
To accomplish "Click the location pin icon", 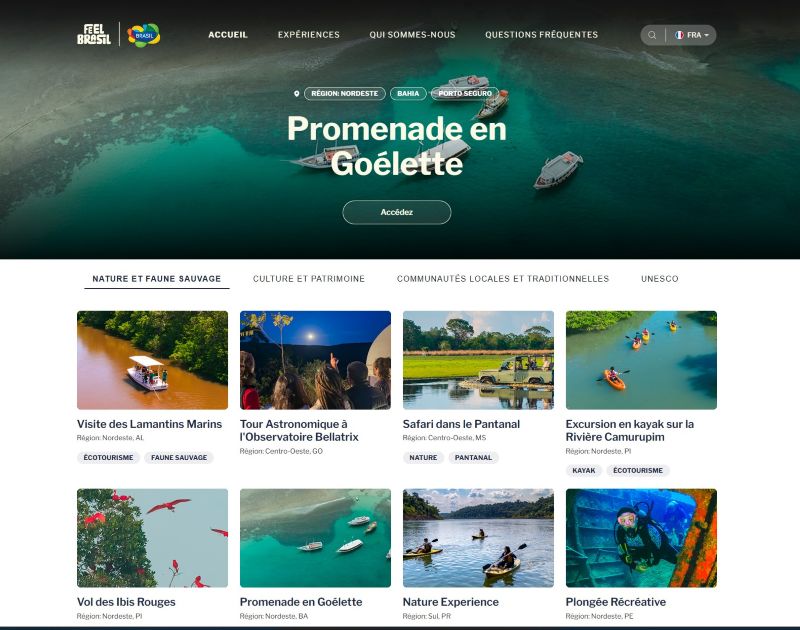I will (x=296, y=94).
